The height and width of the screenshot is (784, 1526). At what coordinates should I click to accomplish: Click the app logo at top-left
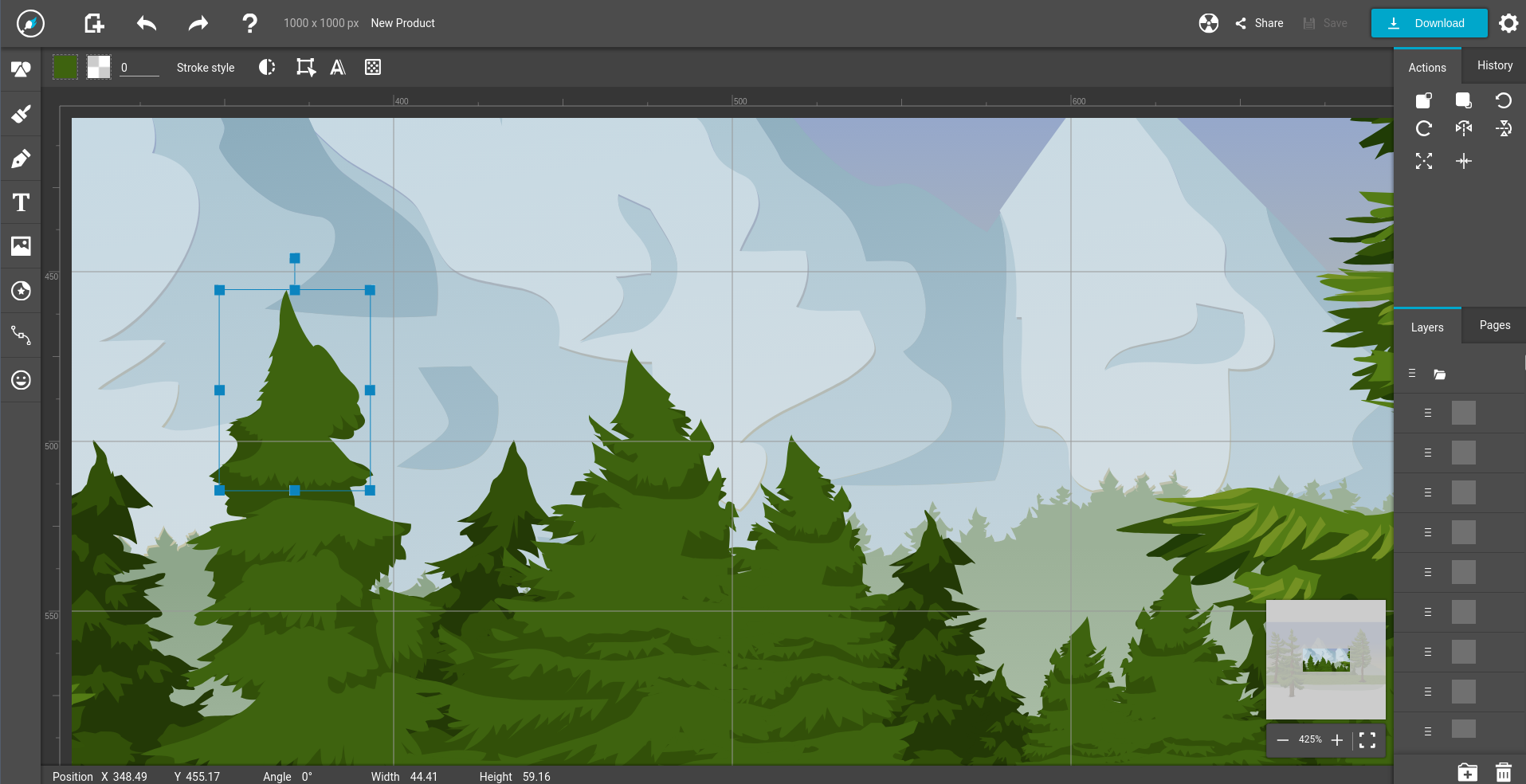pyautogui.click(x=30, y=23)
